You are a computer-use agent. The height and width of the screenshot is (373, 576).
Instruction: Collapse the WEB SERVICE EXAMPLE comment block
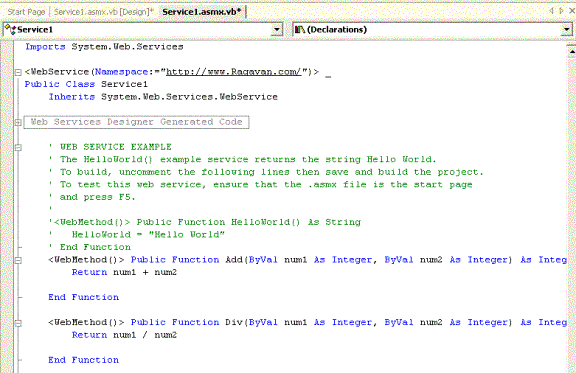pyautogui.click(x=18, y=147)
